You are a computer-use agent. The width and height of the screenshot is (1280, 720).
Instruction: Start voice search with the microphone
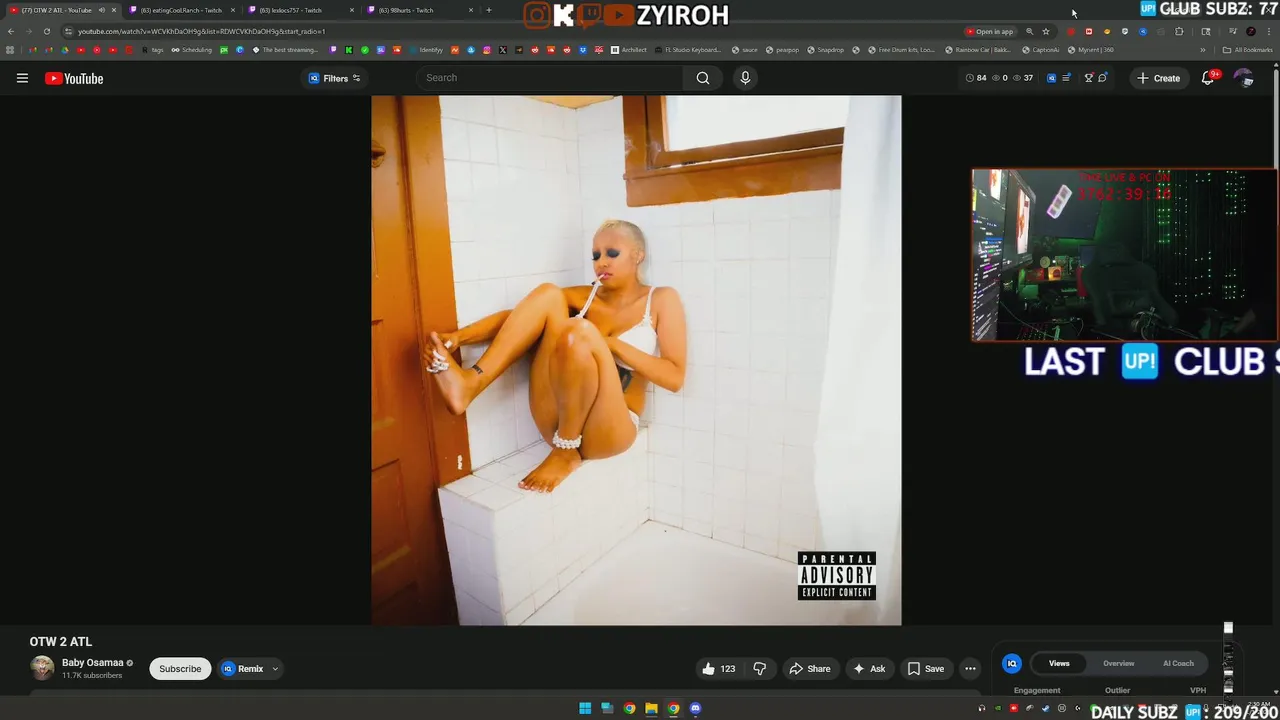click(745, 78)
